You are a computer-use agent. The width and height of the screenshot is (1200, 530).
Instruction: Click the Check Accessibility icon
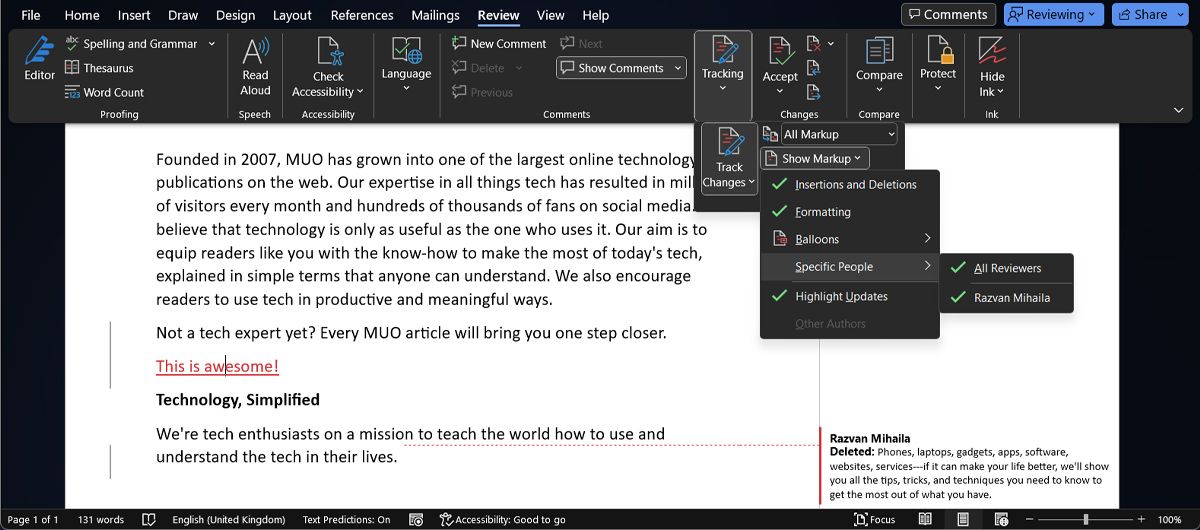[x=329, y=50]
